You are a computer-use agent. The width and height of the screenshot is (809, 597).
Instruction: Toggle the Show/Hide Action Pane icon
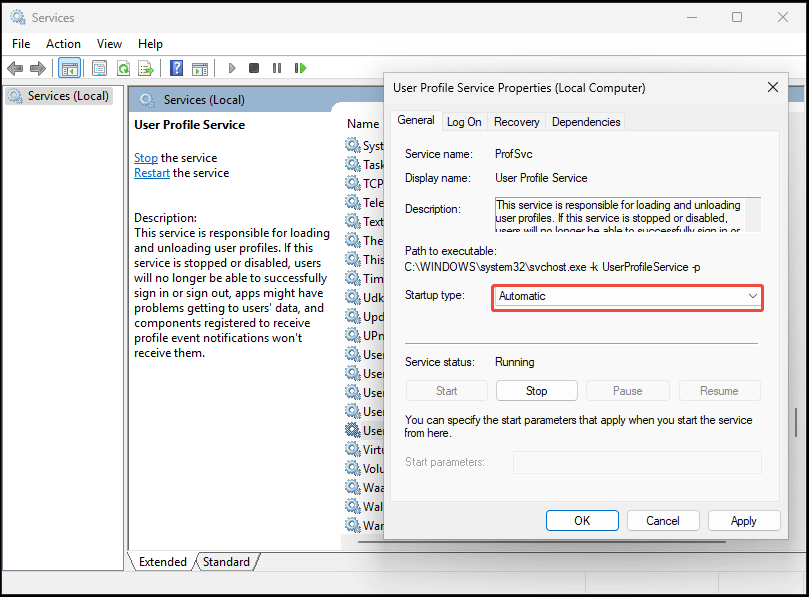pyautogui.click(x=200, y=68)
